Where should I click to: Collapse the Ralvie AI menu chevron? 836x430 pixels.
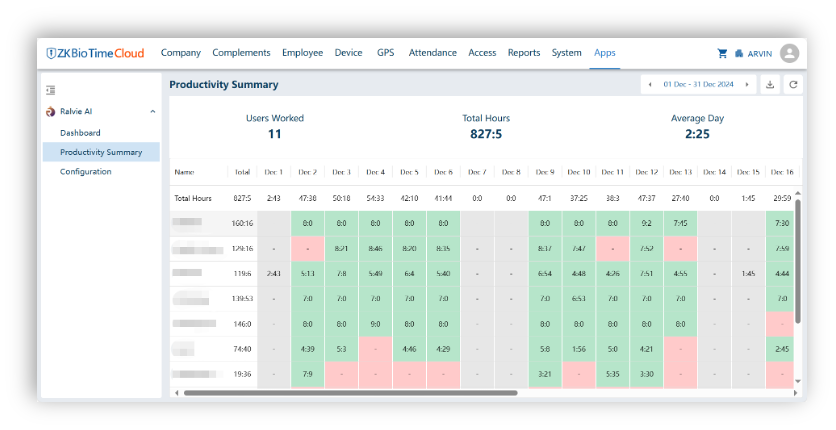pyautogui.click(x=152, y=112)
